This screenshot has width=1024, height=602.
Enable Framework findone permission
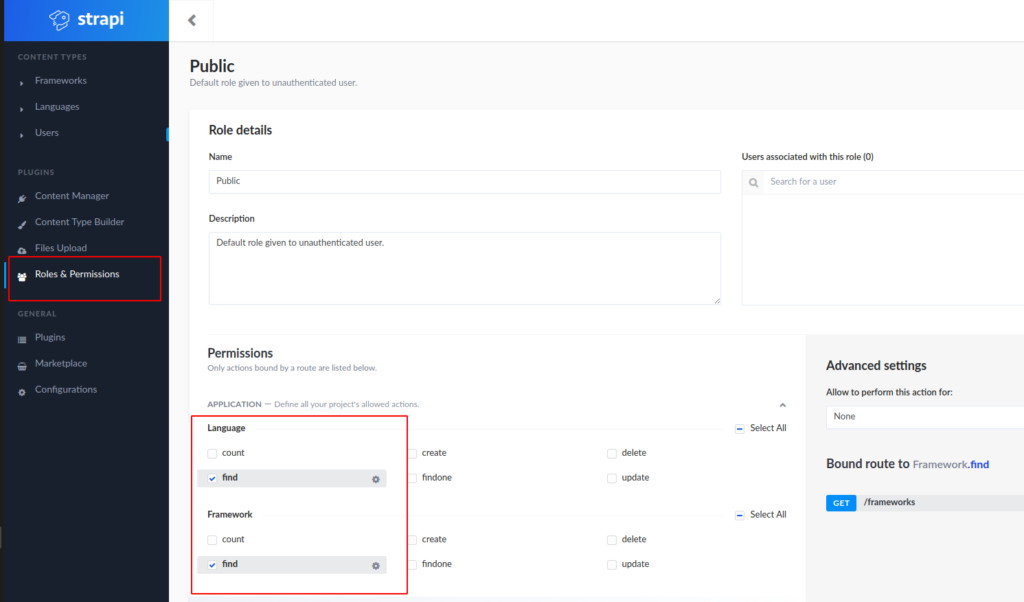[413, 565]
